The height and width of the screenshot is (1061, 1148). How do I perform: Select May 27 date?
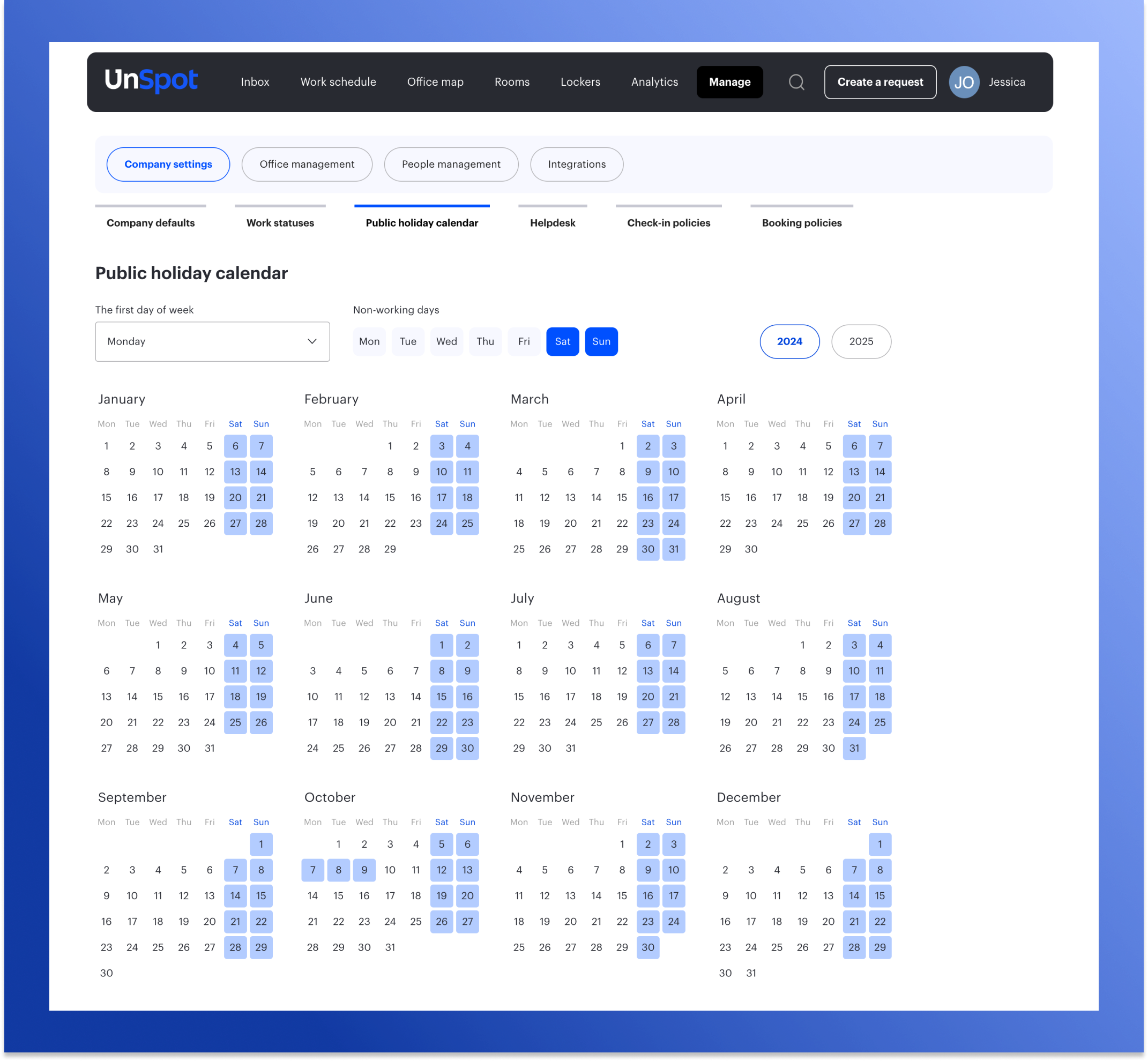[x=106, y=749]
